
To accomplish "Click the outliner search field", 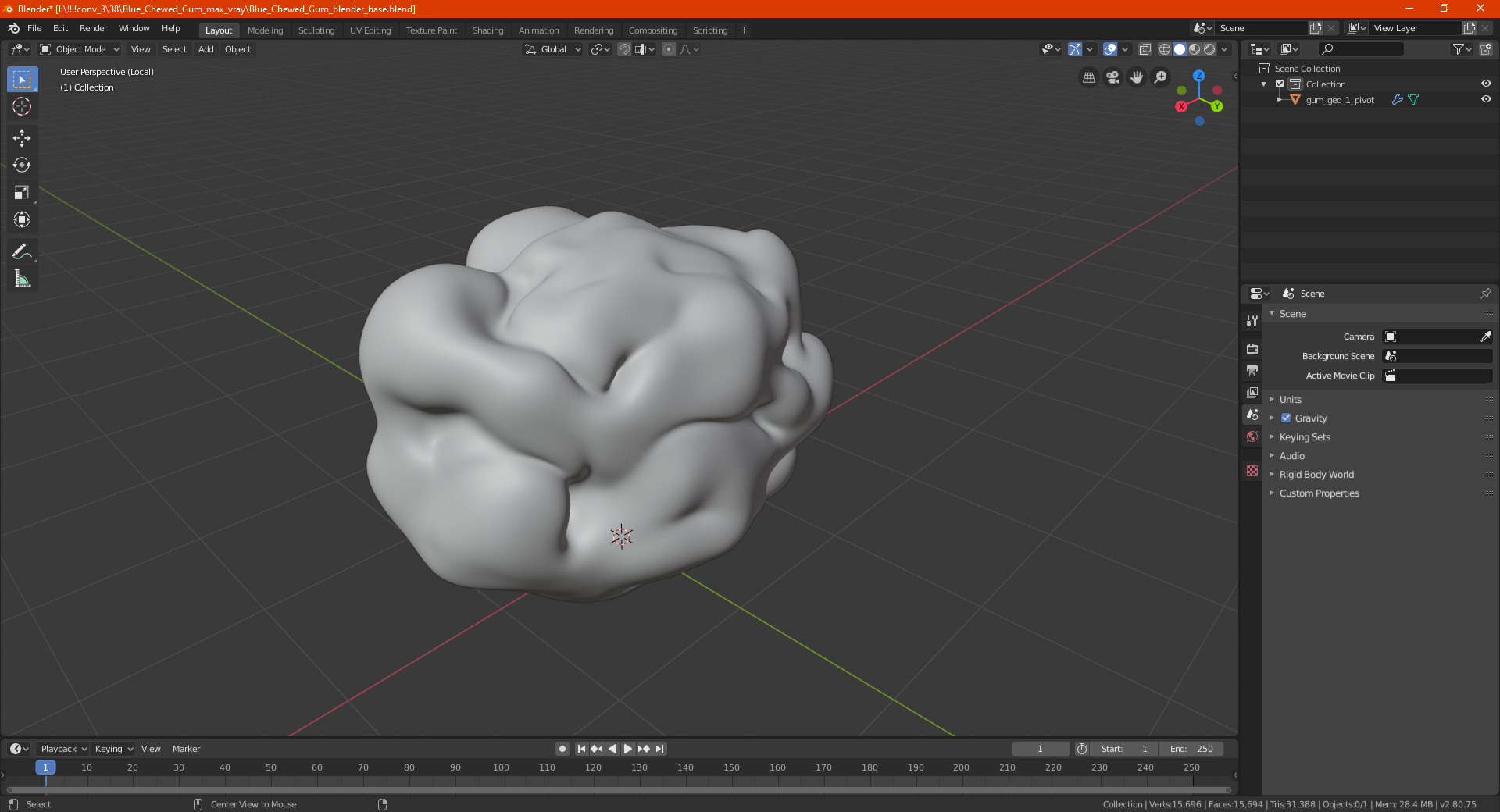I will click(1360, 49).
